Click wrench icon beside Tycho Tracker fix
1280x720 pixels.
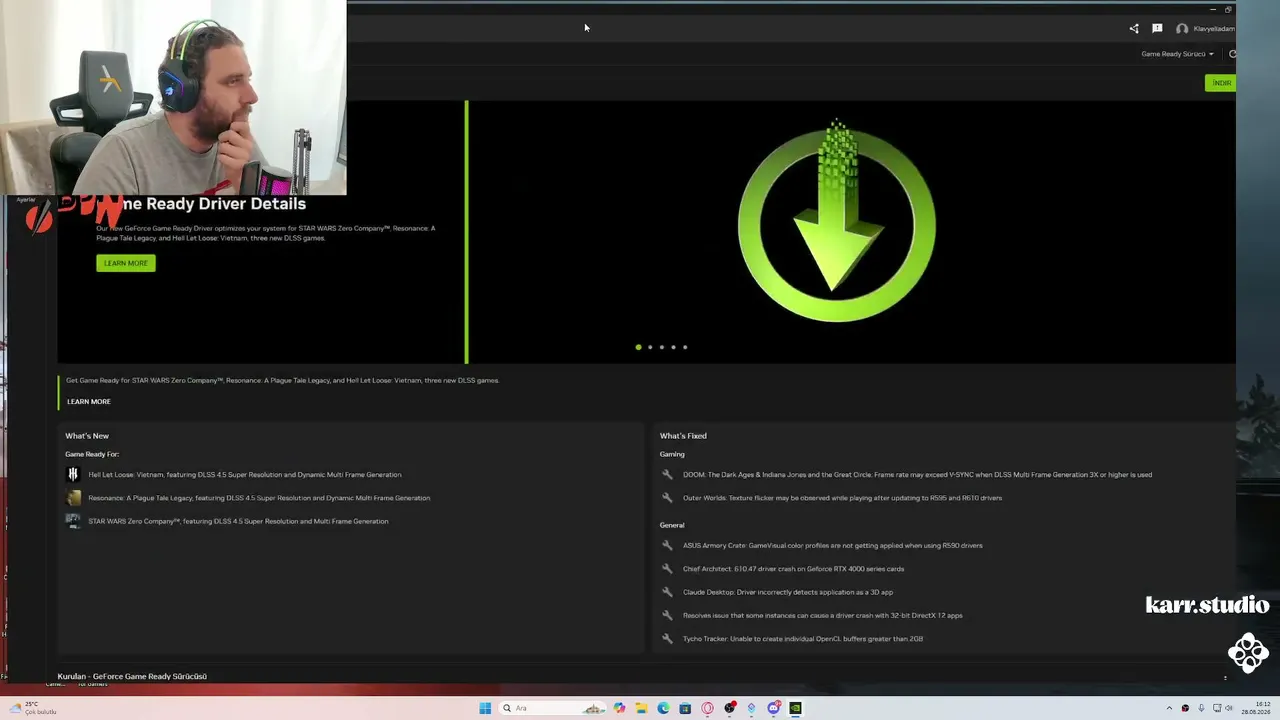click(667, 639)
